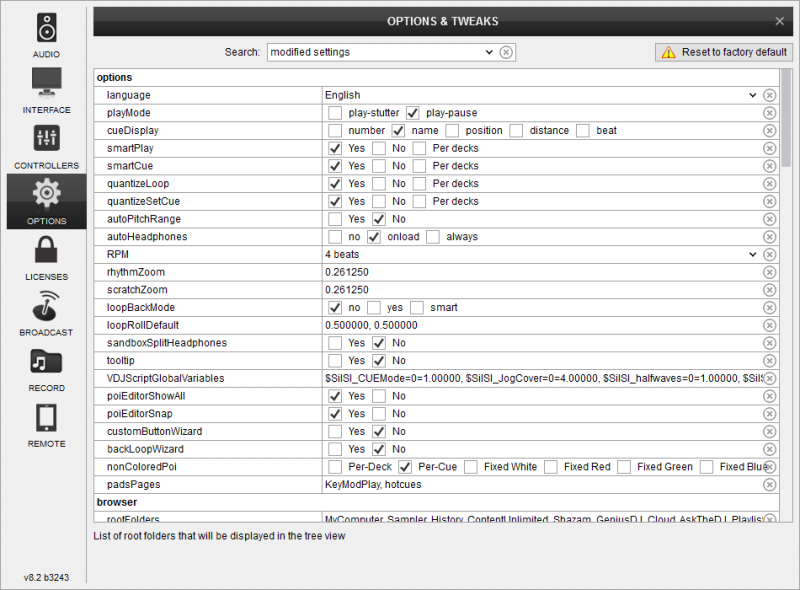Reset the playMode setting to default

pyautogui.click(x=769, y=113)
